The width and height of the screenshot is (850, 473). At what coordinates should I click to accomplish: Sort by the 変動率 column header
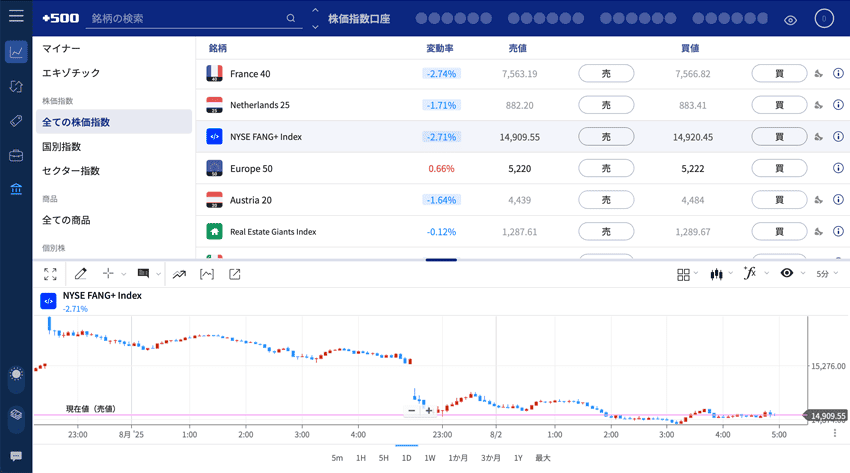pos(440,48)
